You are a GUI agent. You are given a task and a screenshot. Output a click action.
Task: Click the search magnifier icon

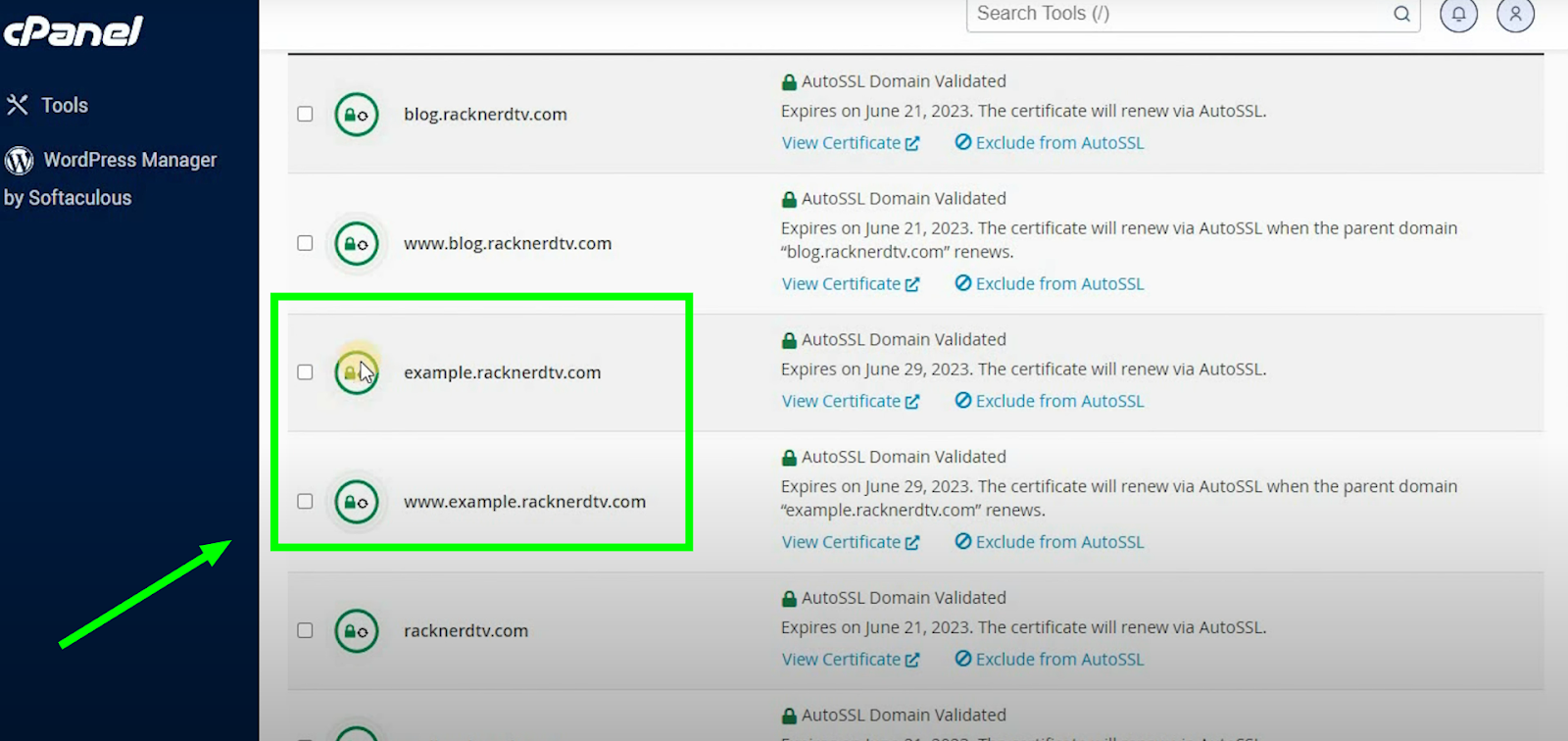(1402, 14)
